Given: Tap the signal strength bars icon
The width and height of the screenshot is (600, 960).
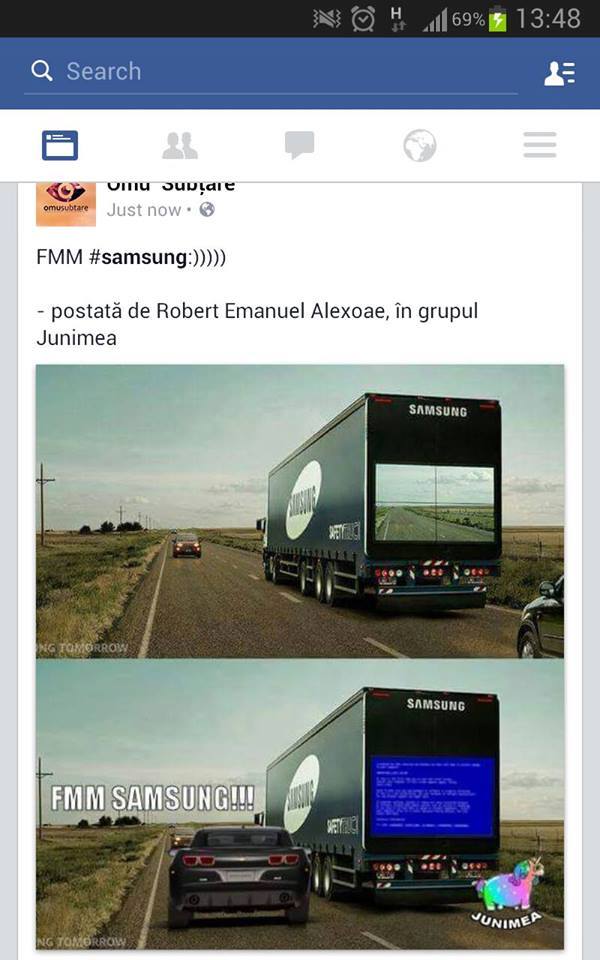Looking at the screenshot, I should coord(435,20).
